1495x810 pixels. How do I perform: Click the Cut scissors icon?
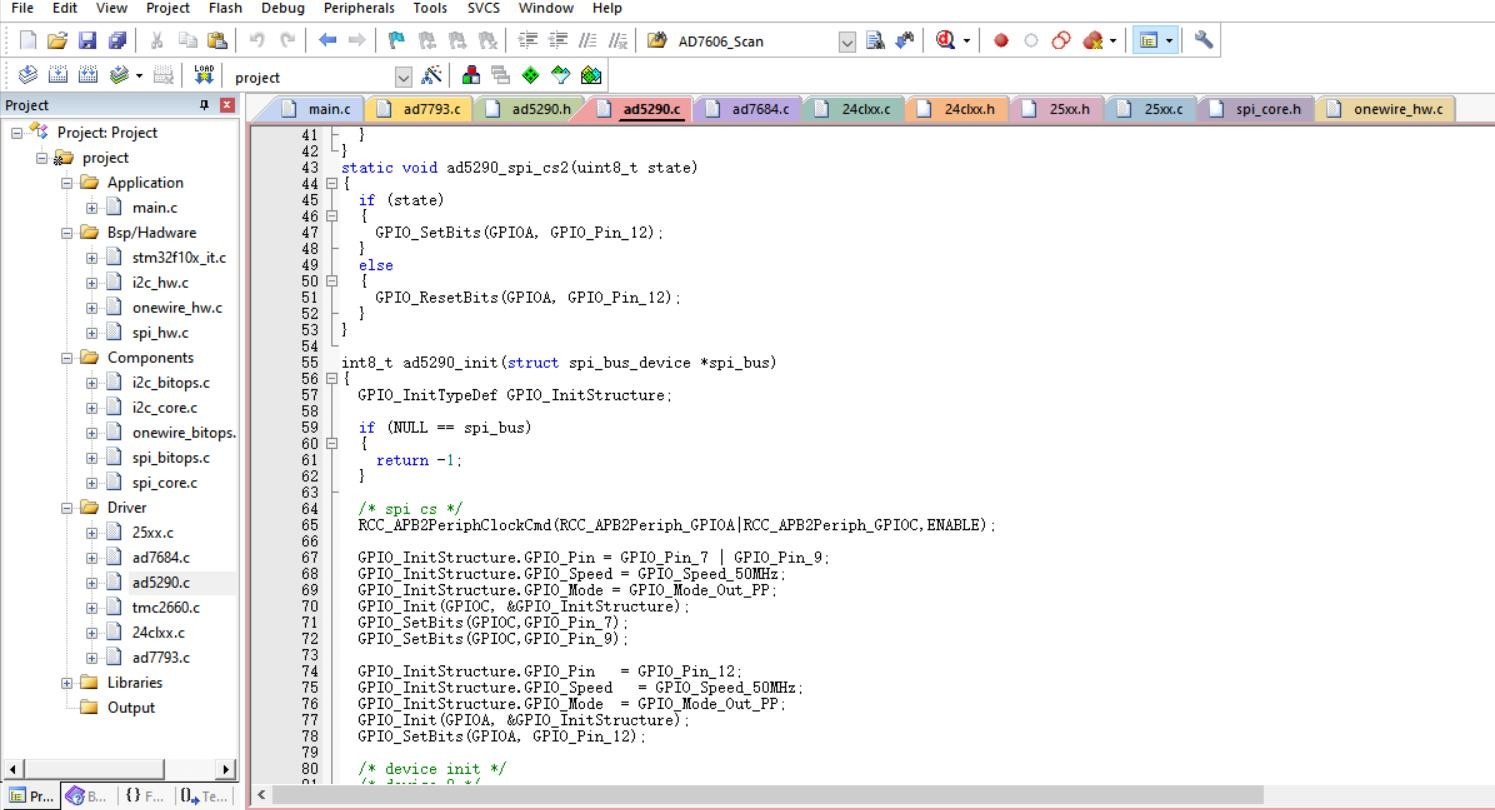point(156,40)
